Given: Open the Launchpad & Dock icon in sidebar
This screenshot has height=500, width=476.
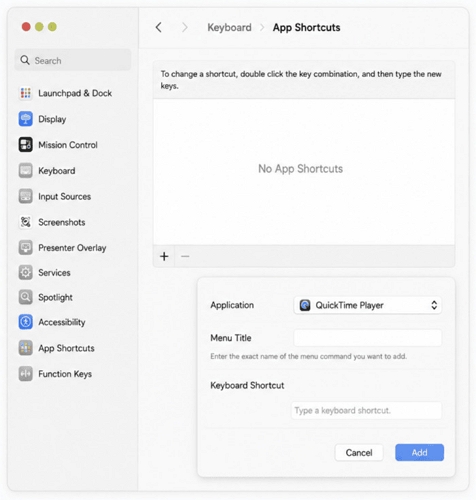Looking at the screenshot, I should coord(26,93).
